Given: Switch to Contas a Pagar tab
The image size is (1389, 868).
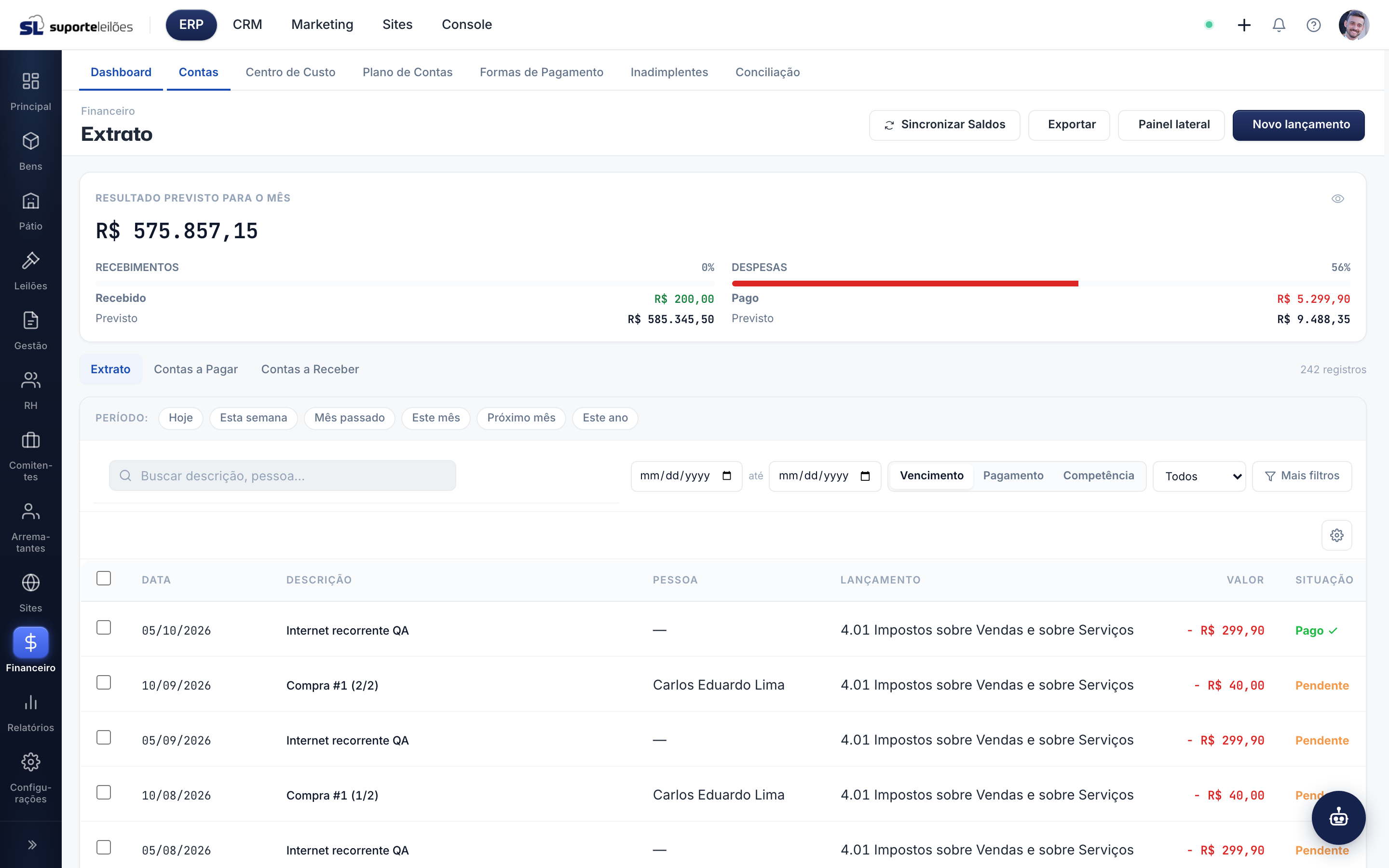Looking at the screenshot, I should [x=196, y=369].
